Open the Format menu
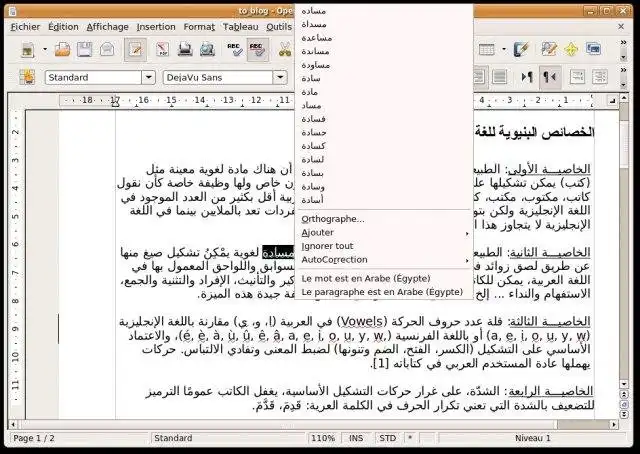 coord(199,27)
